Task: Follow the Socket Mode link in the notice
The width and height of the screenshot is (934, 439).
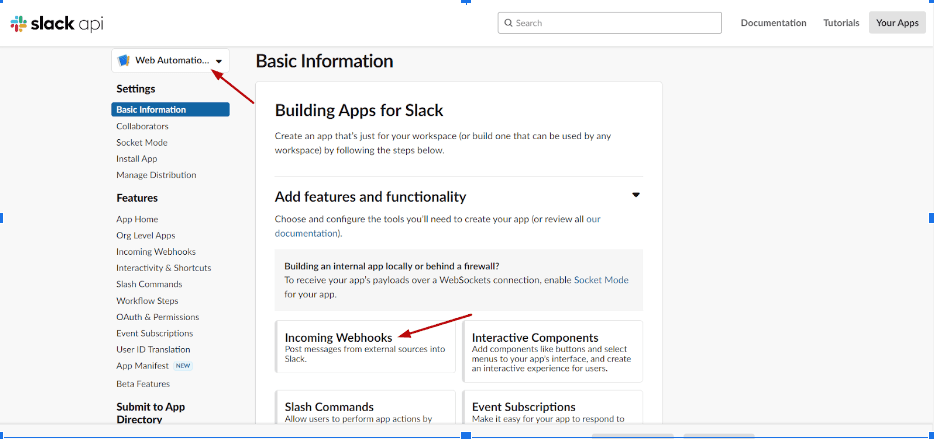Action: point(601,280)
